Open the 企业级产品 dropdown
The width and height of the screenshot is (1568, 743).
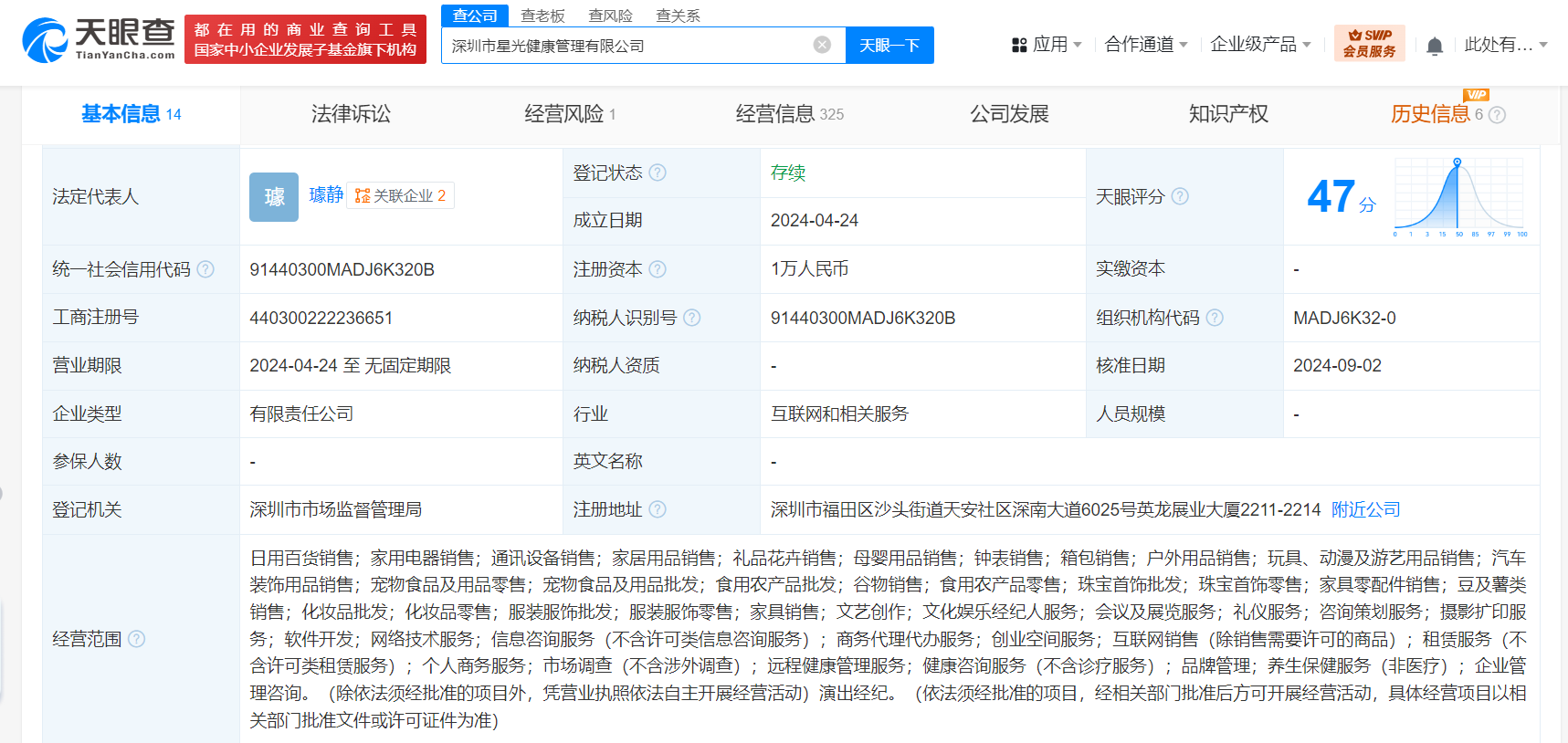point(1259,45)
